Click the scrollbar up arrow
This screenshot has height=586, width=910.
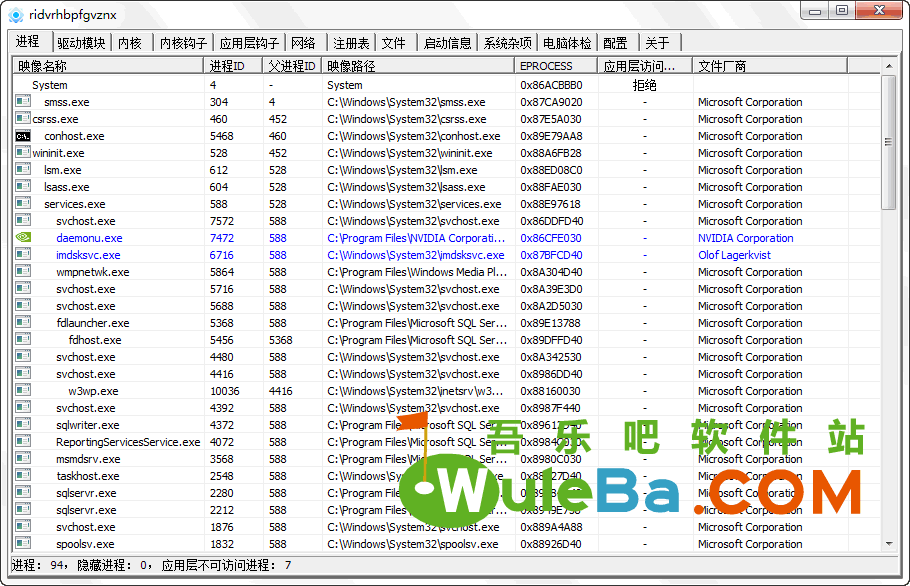click(x=889, y=66)
